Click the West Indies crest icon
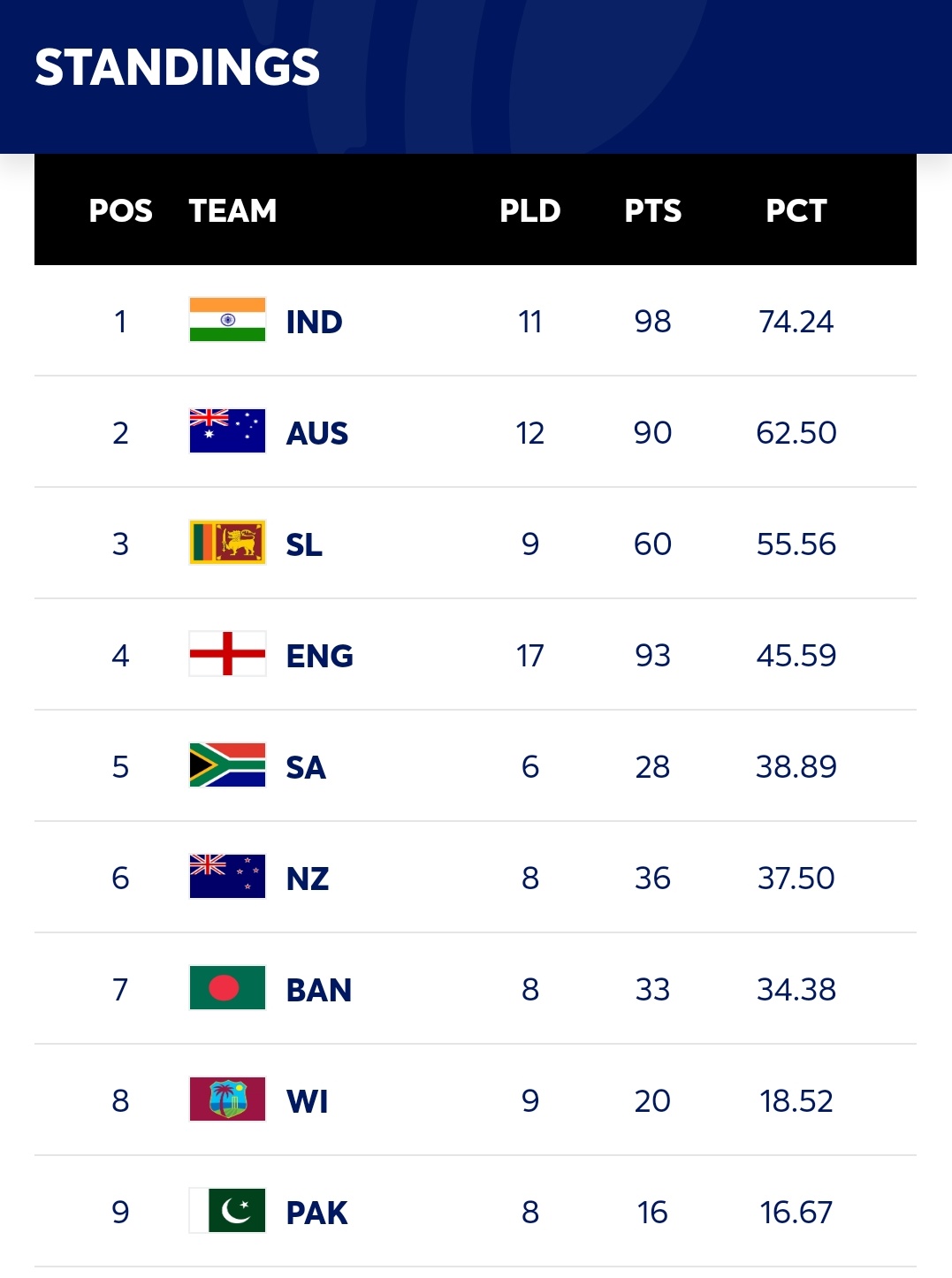Viewport: 952px width, 1278px height. (227, 1099)
